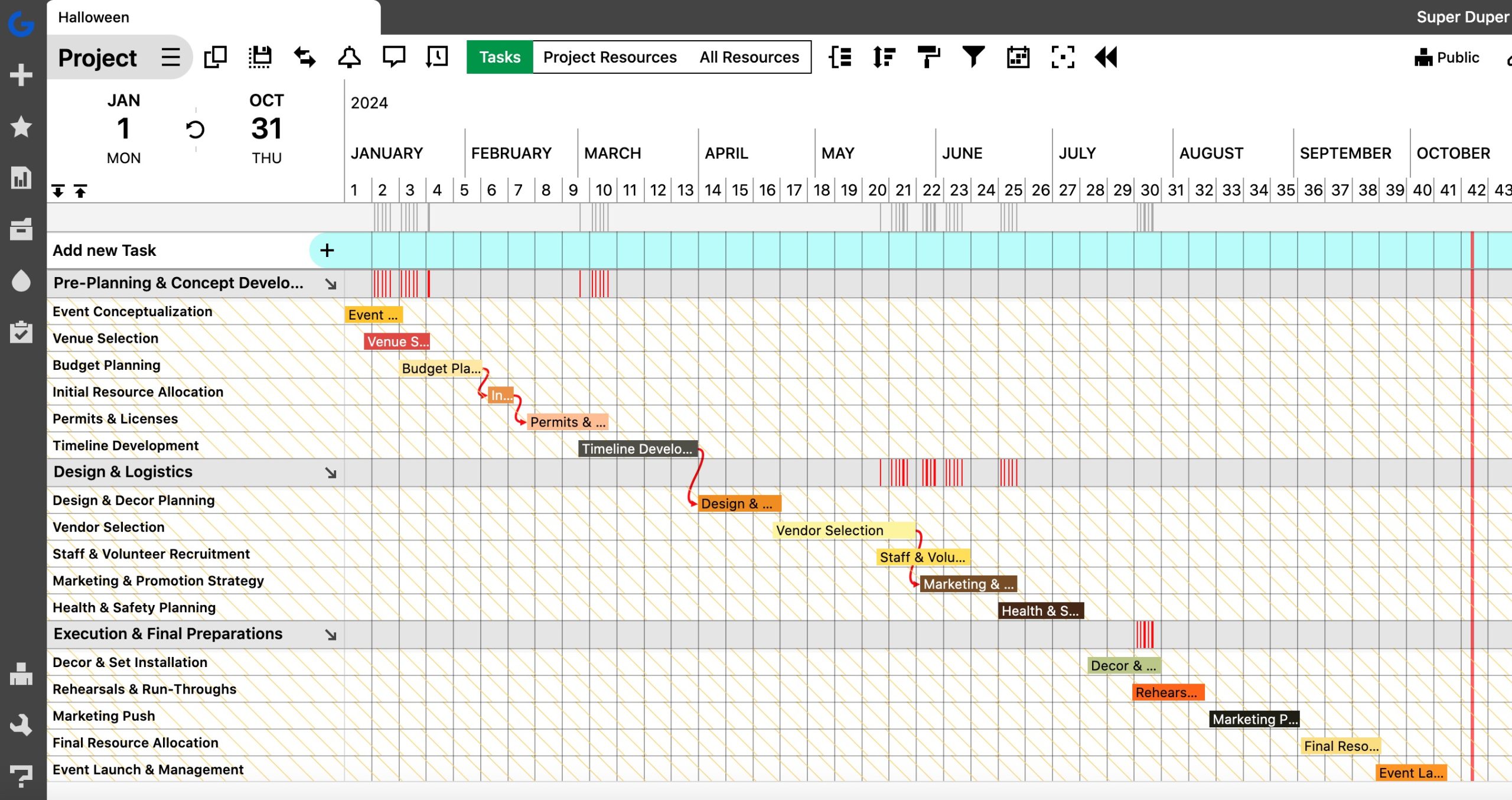The image size is (1512, 800).
Task: Select Venue Selection task name
Action: [105, 338]
